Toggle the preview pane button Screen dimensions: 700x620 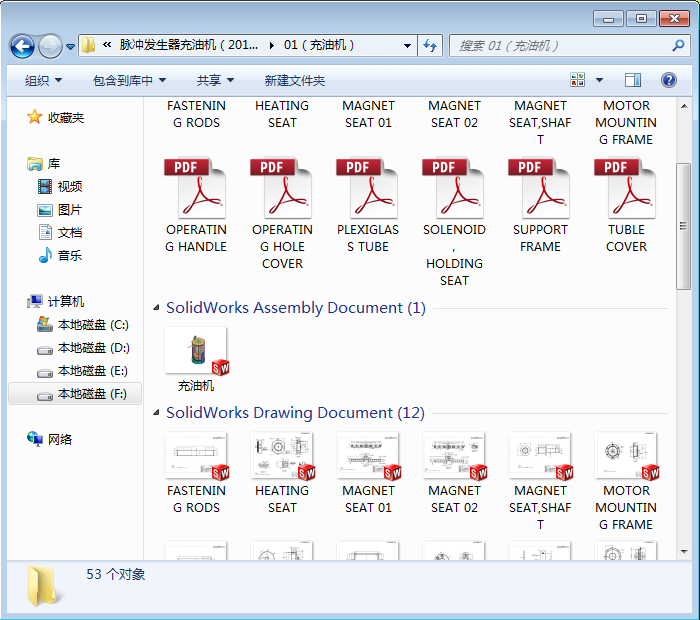point(633,80)
